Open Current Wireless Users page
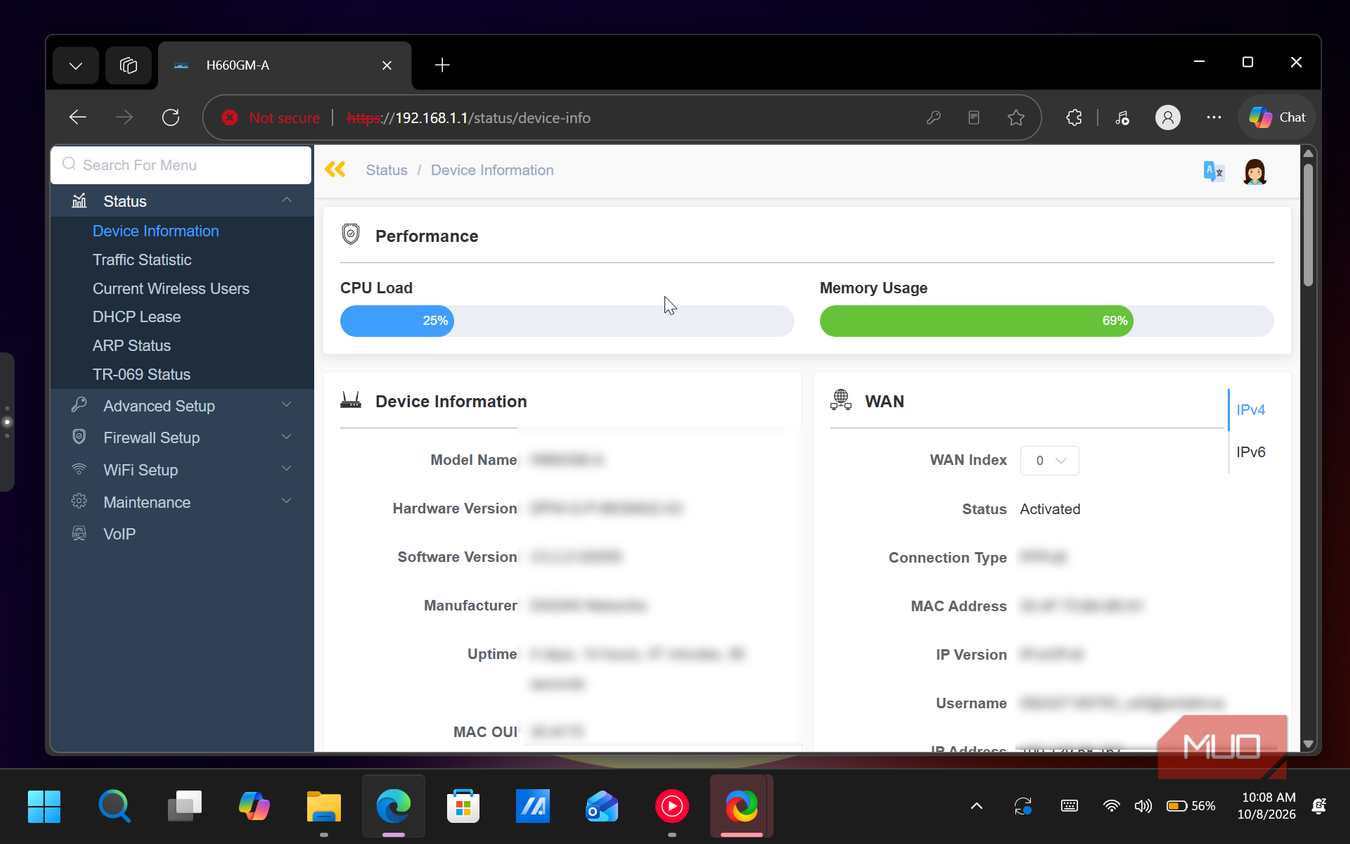Viewport: 1350px width, 844px height. coord(171,289)
